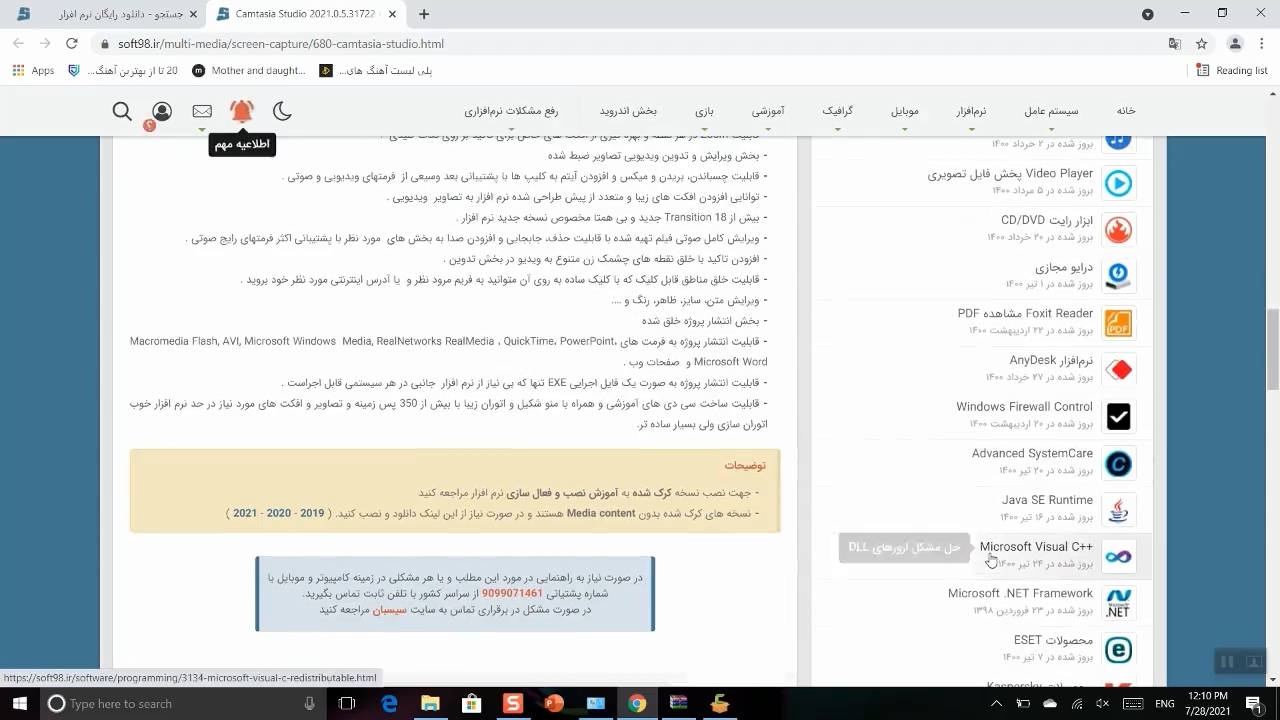This screenshot has height=720, width=1280.
Task: Open the user account icon
Action: click(x=162, y=111)
